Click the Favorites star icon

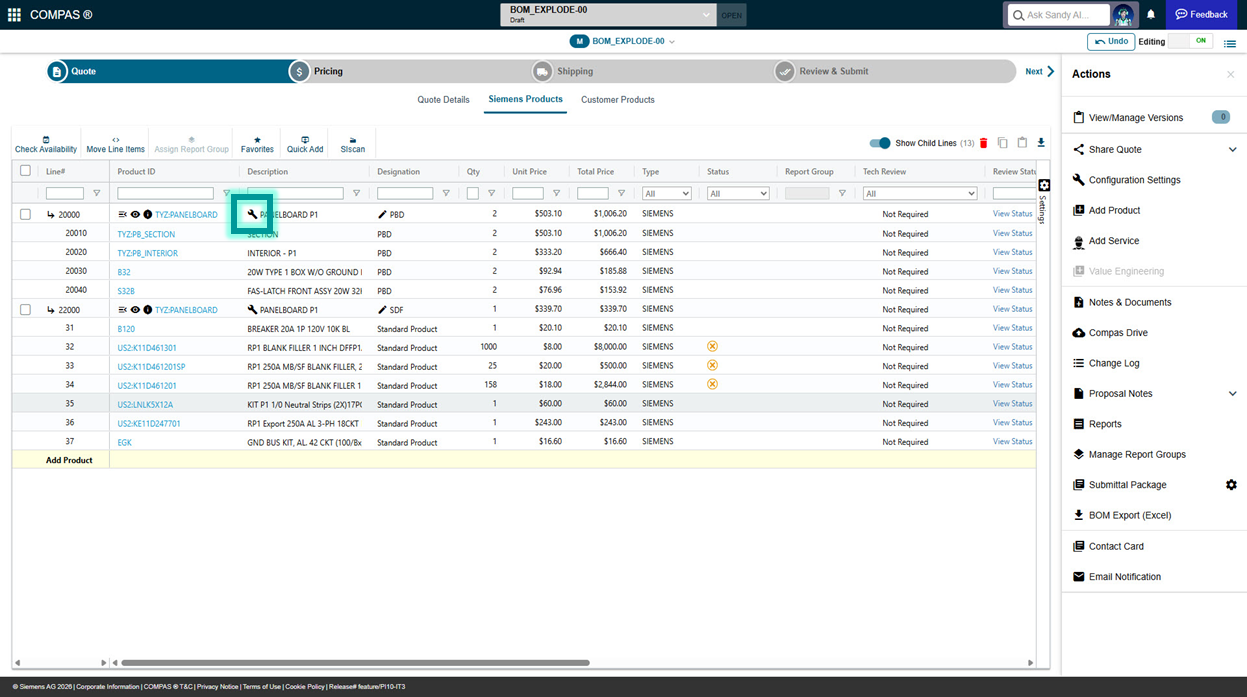click(257, 144)
